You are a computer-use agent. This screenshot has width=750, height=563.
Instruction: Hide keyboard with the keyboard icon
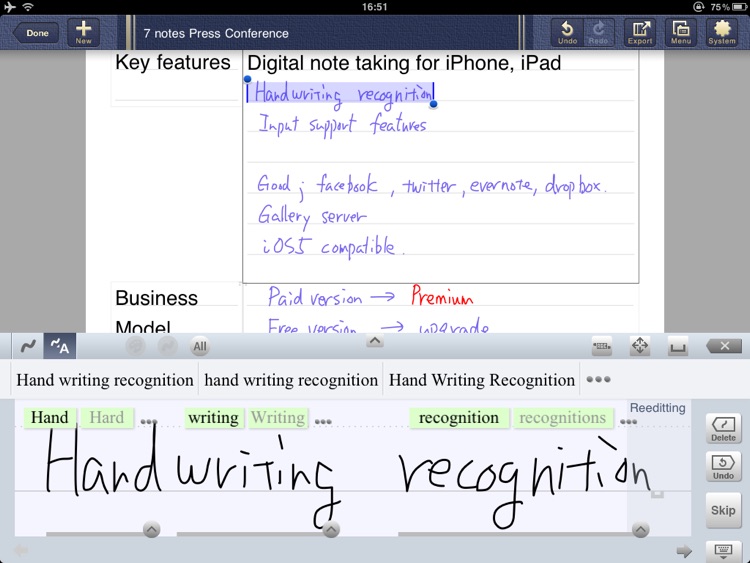[723, 552]
